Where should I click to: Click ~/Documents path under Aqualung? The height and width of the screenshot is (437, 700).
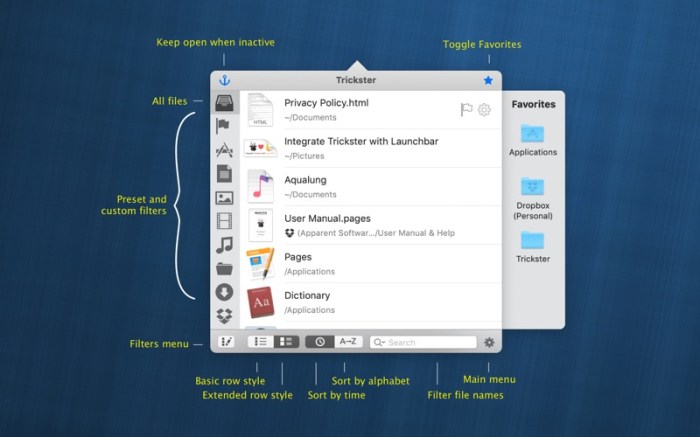pos(310,195)
